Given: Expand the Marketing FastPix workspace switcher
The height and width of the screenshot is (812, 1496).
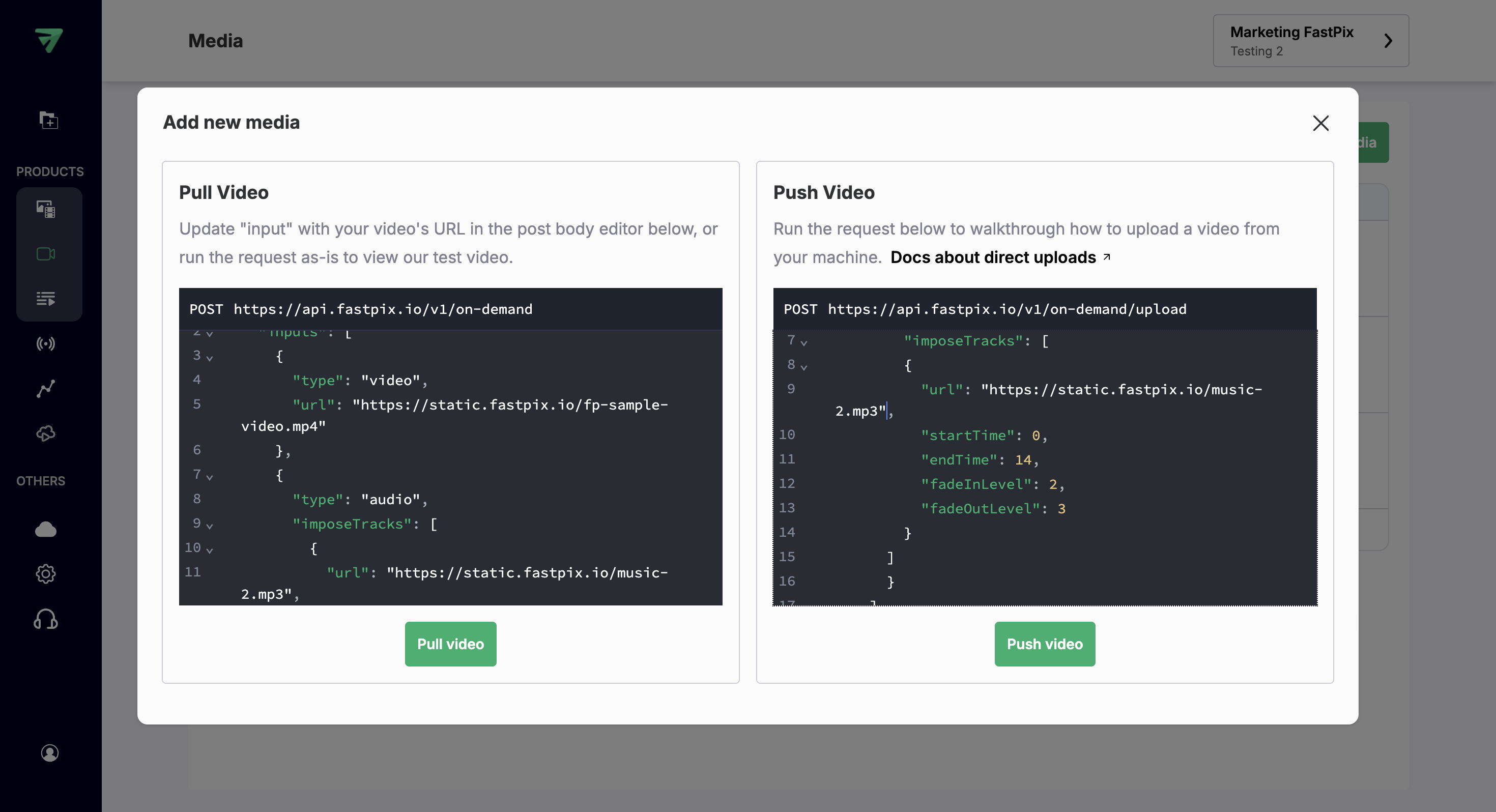Looking at the screenshot, I should click(x=1310, y=41).
